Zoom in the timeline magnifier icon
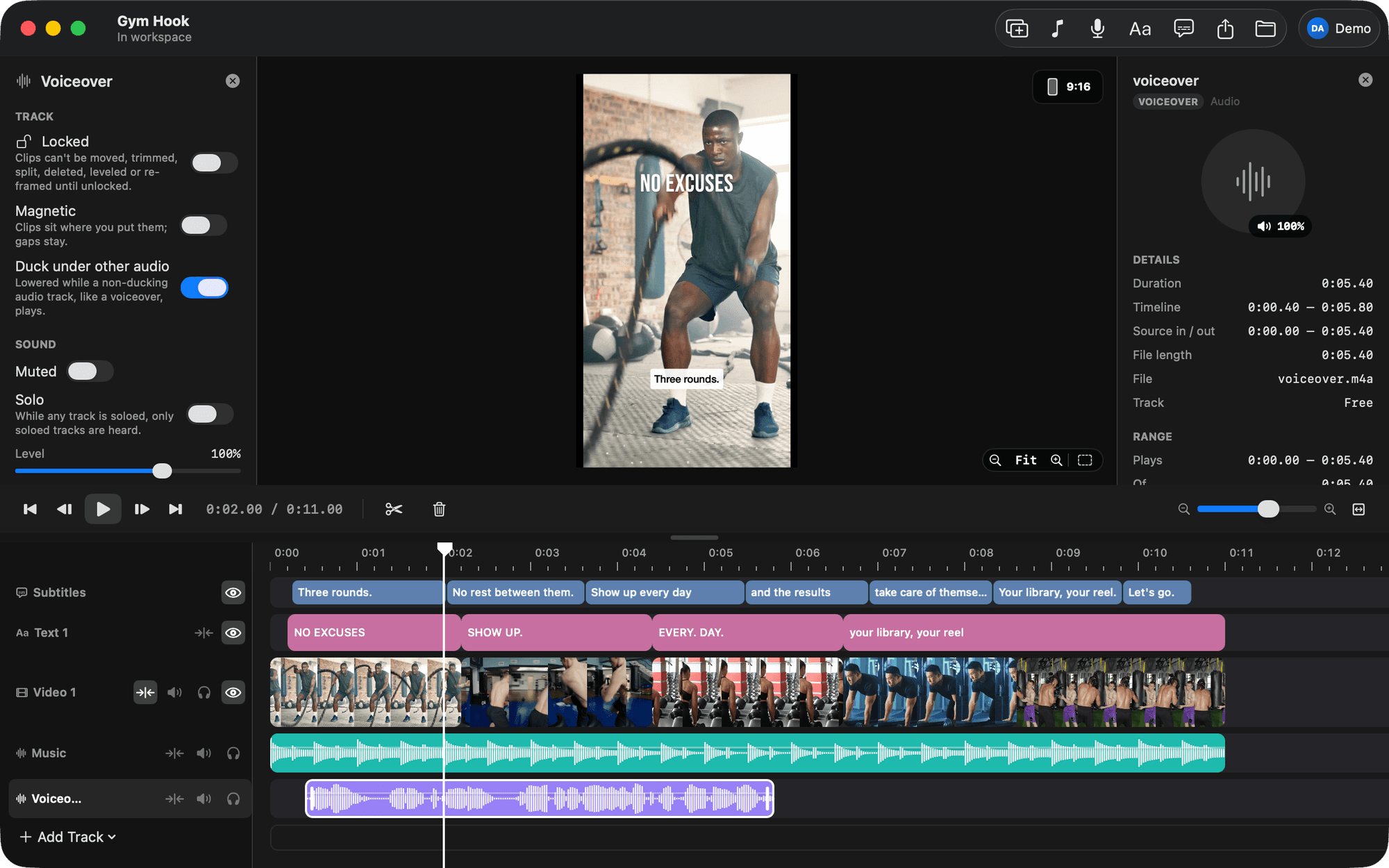 coord(1330,509)
